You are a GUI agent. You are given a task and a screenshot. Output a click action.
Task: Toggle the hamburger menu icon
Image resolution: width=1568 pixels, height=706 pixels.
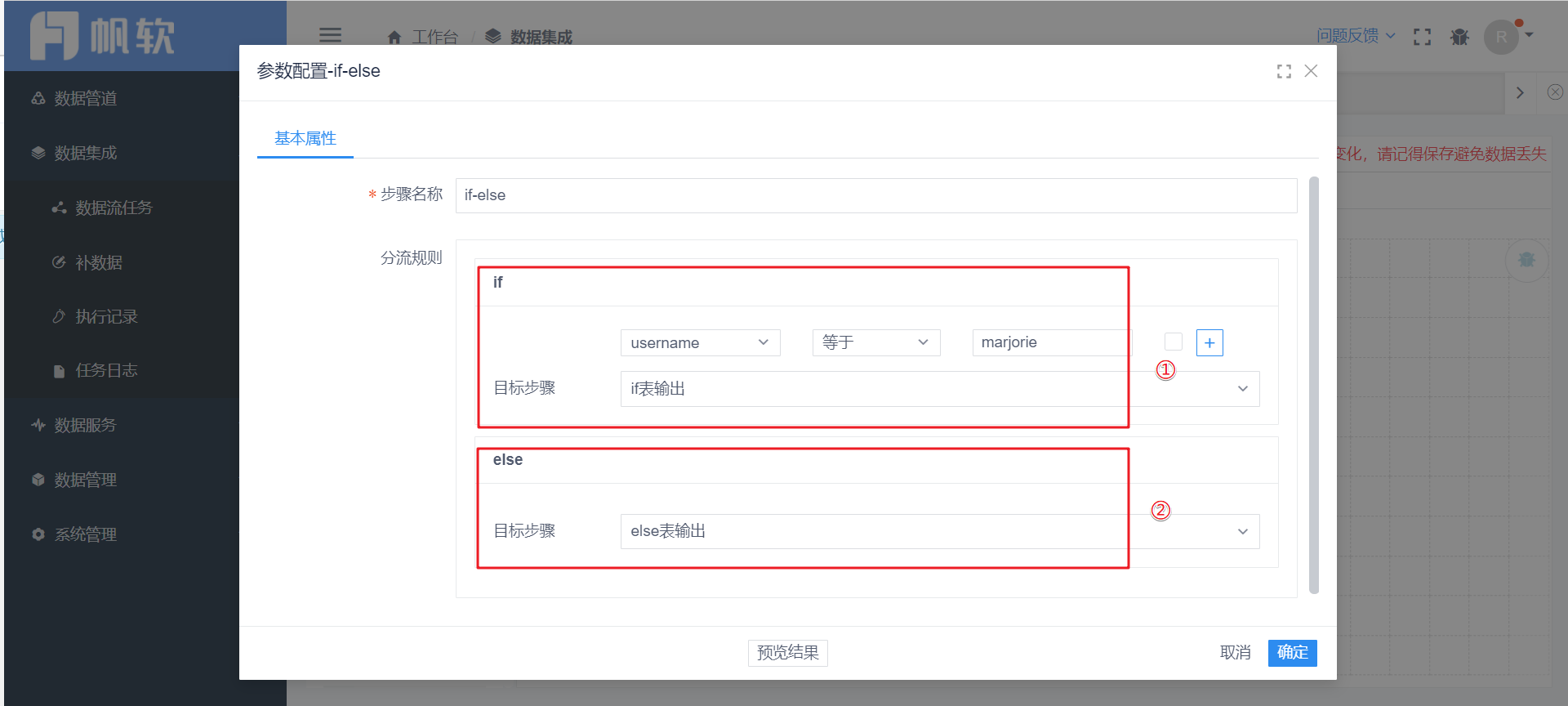[x=330, y=35]
